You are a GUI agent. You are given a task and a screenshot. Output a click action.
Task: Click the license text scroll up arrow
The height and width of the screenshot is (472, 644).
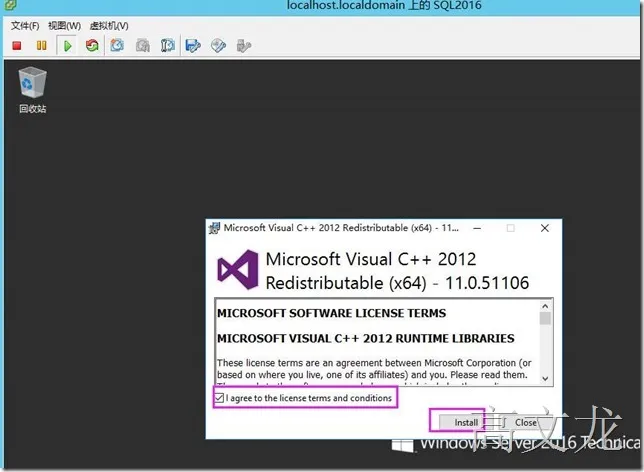545,306
